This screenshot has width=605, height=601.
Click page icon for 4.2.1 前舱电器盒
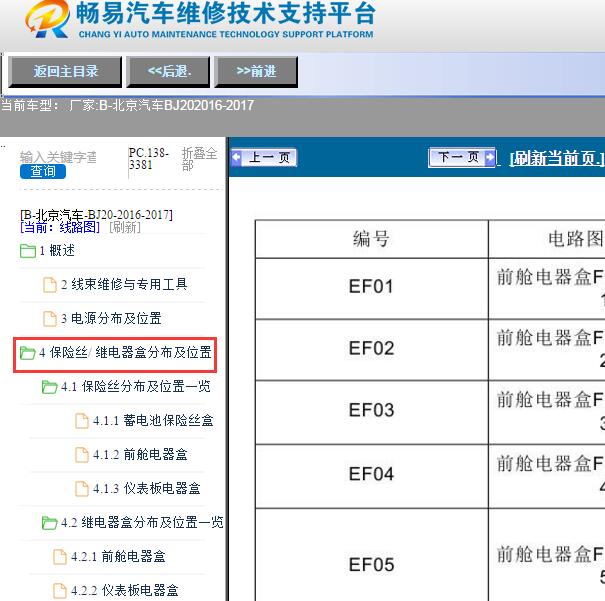[x=60, y=557]
